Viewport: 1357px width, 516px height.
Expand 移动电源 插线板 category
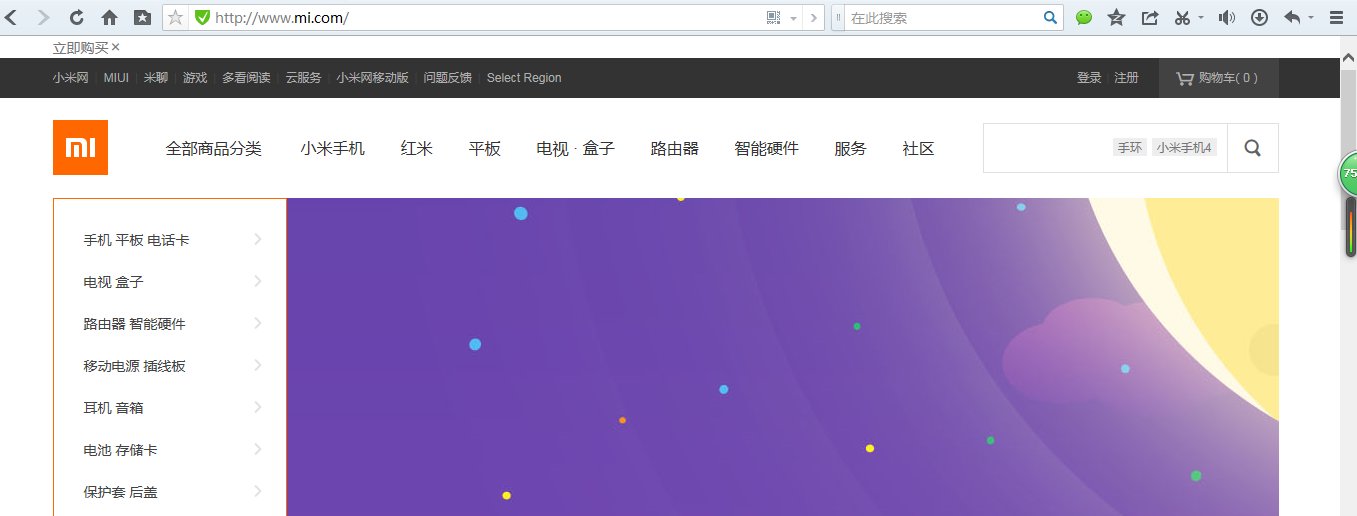pyautogui.click(x=170, y=366)
